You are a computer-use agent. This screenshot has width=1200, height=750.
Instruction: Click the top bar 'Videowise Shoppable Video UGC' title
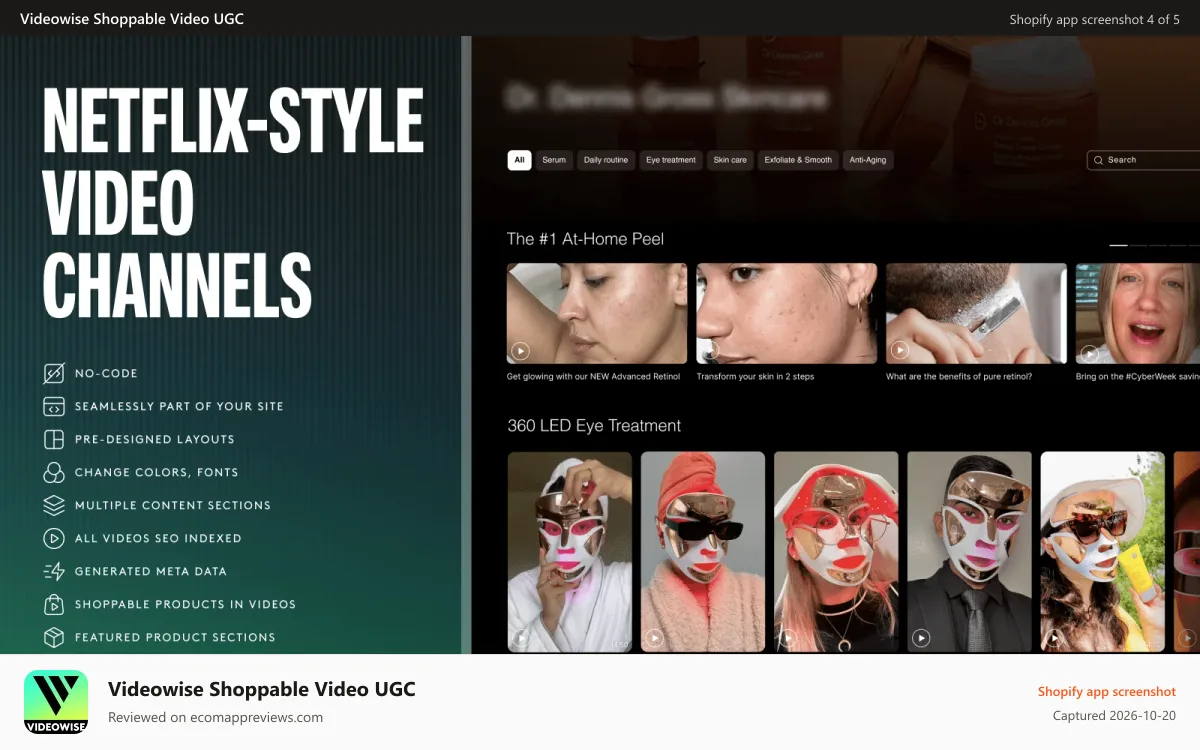132,19
